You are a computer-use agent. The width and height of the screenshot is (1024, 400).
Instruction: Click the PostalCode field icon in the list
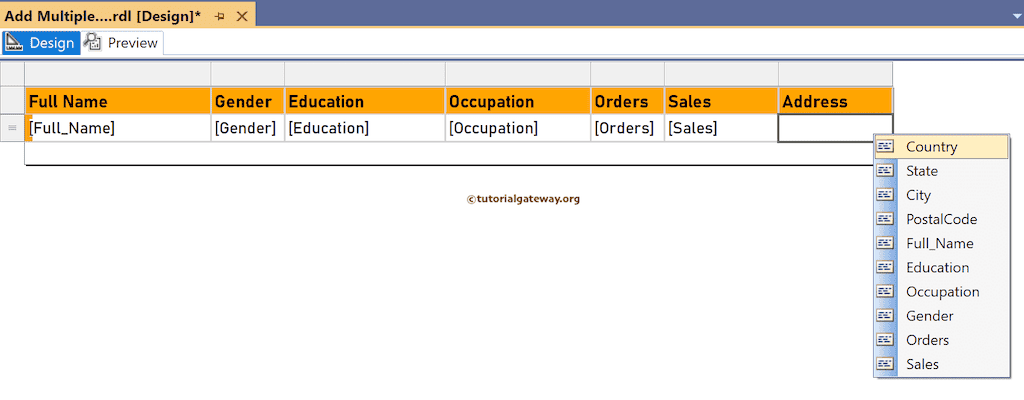[x=885, y=219]
